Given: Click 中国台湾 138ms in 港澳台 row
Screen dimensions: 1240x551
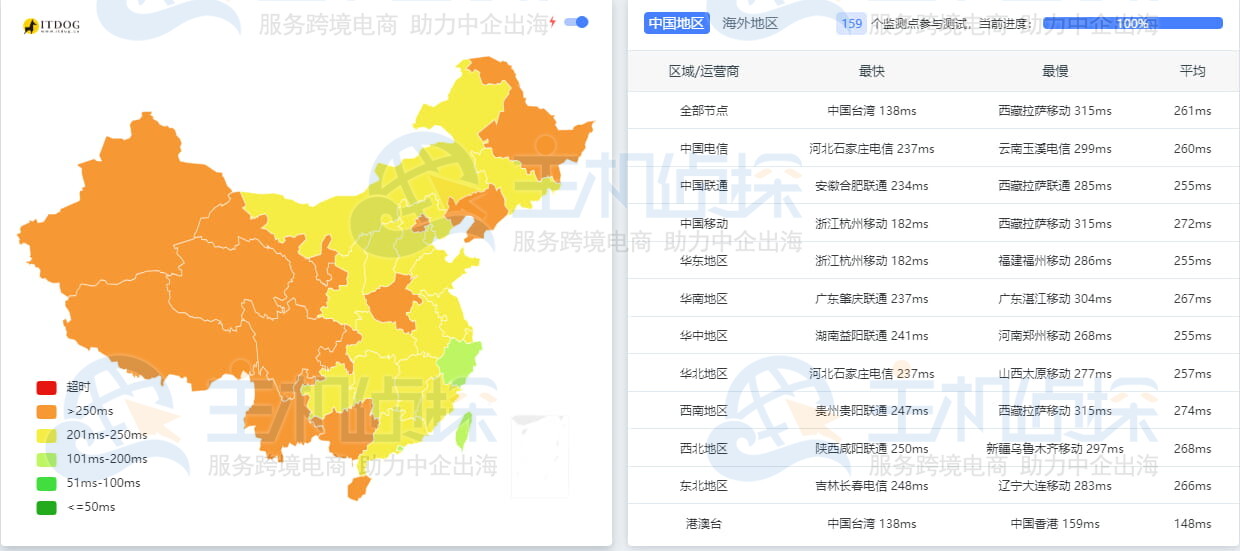Looking at the screenshot, I should coord(872,524).
